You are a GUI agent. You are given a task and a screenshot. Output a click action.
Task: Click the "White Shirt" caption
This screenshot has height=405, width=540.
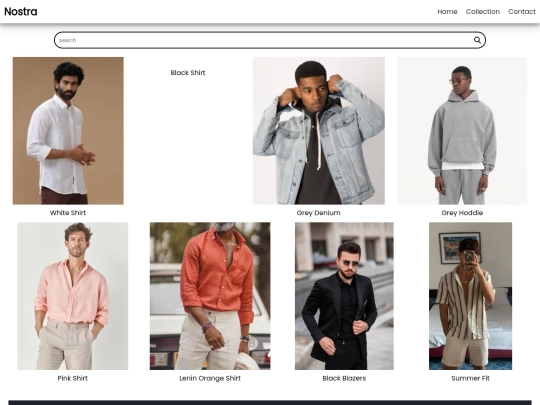tap(68, 213)
